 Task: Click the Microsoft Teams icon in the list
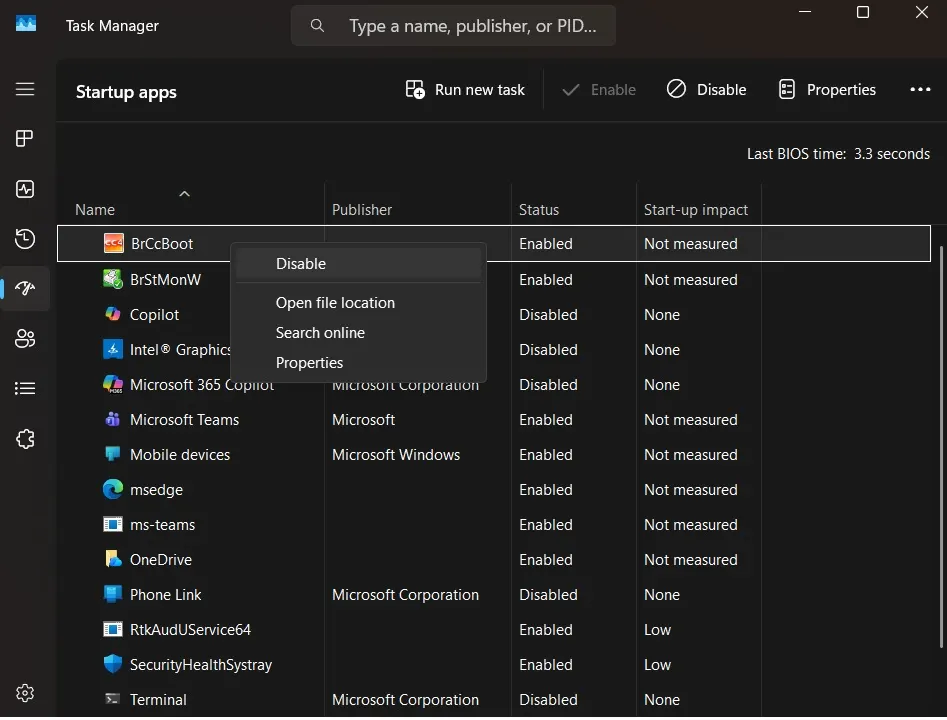click(x=111, y=419)
